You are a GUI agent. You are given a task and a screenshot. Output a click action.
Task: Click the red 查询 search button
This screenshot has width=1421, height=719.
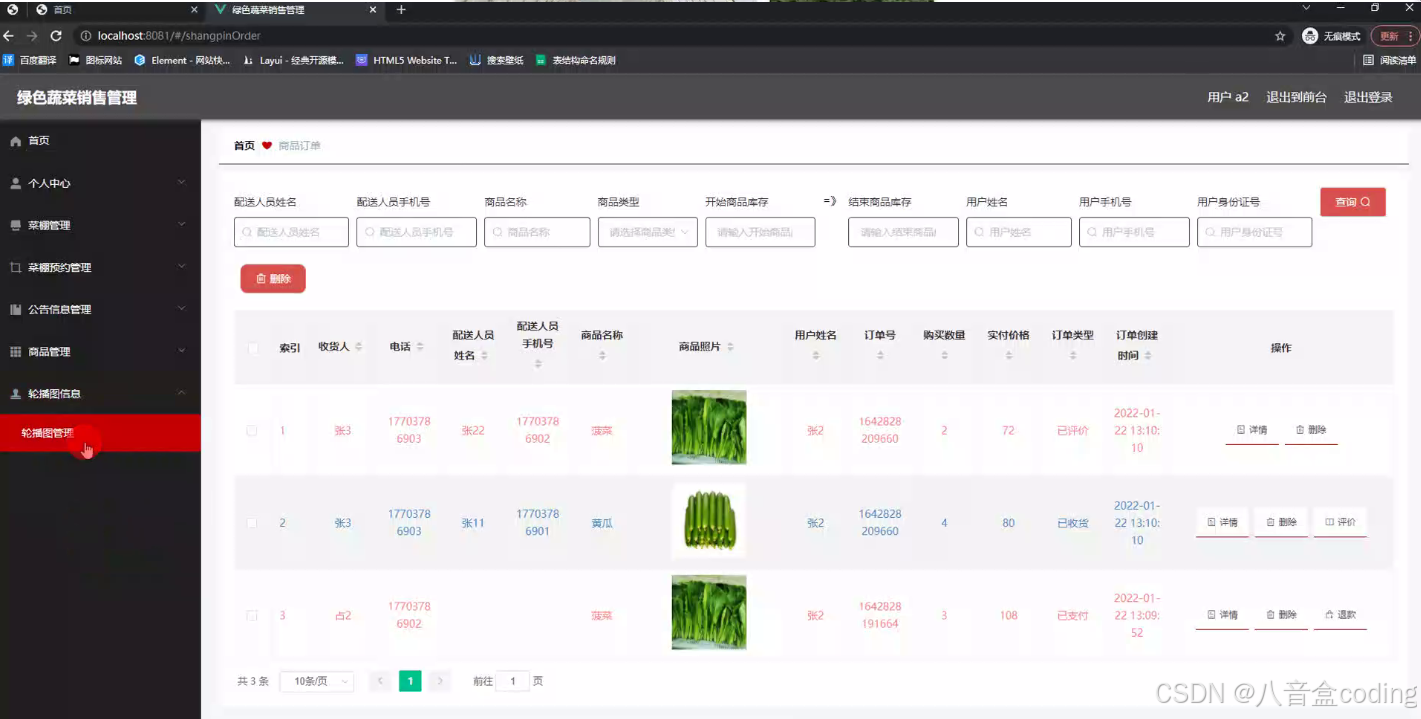point(1352,202)
